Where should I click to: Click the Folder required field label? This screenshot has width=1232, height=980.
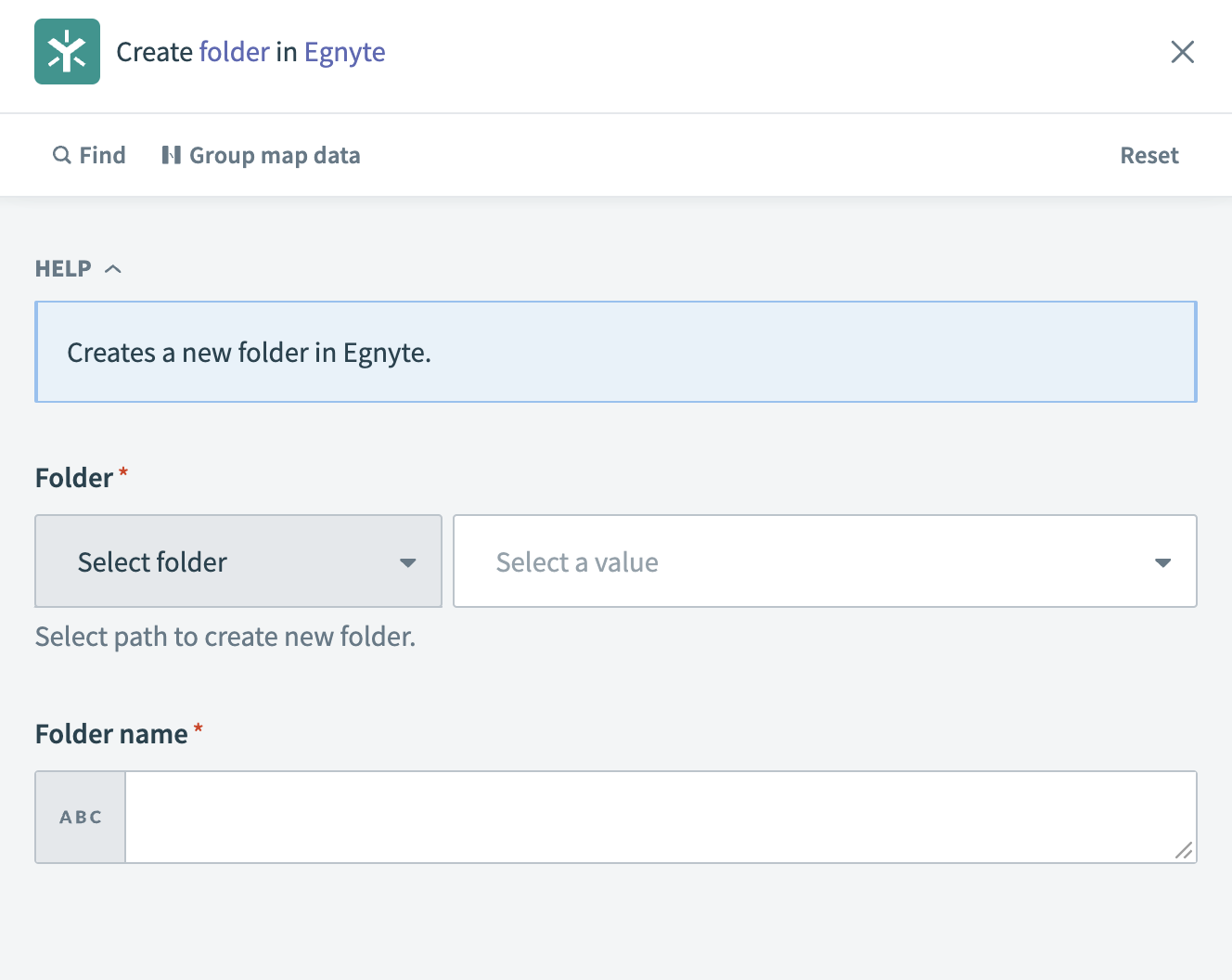click(x=72, y=477)
